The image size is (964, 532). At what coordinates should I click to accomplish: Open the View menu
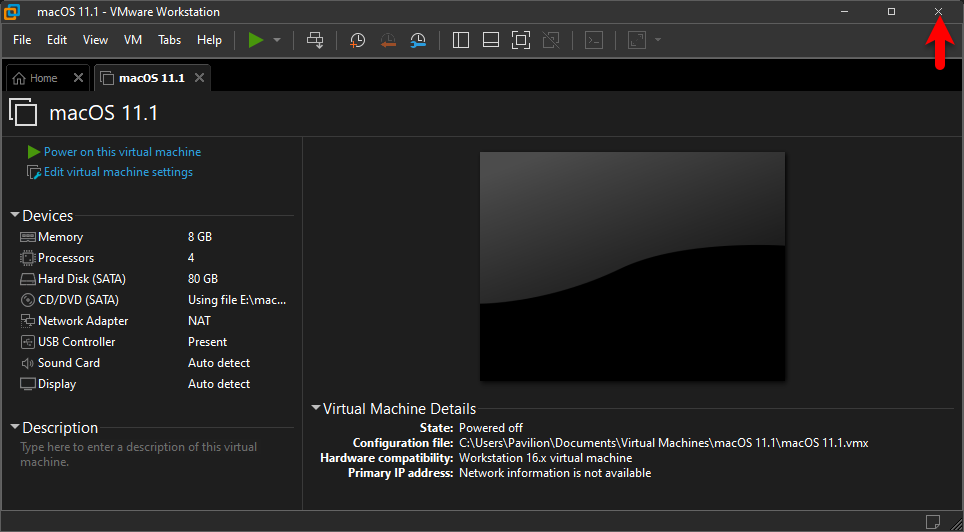[x=95, y=40]
